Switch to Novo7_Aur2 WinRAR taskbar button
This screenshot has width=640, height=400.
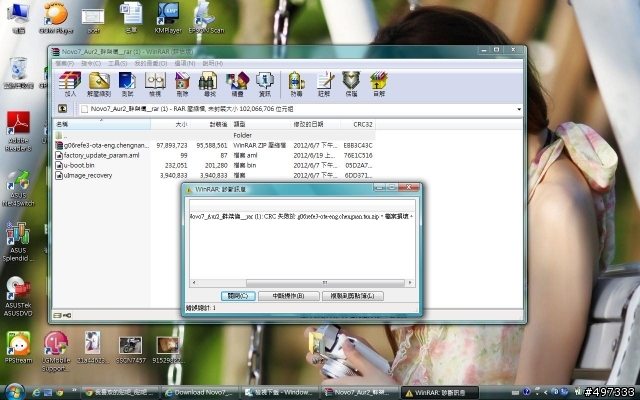coord(360,393)
